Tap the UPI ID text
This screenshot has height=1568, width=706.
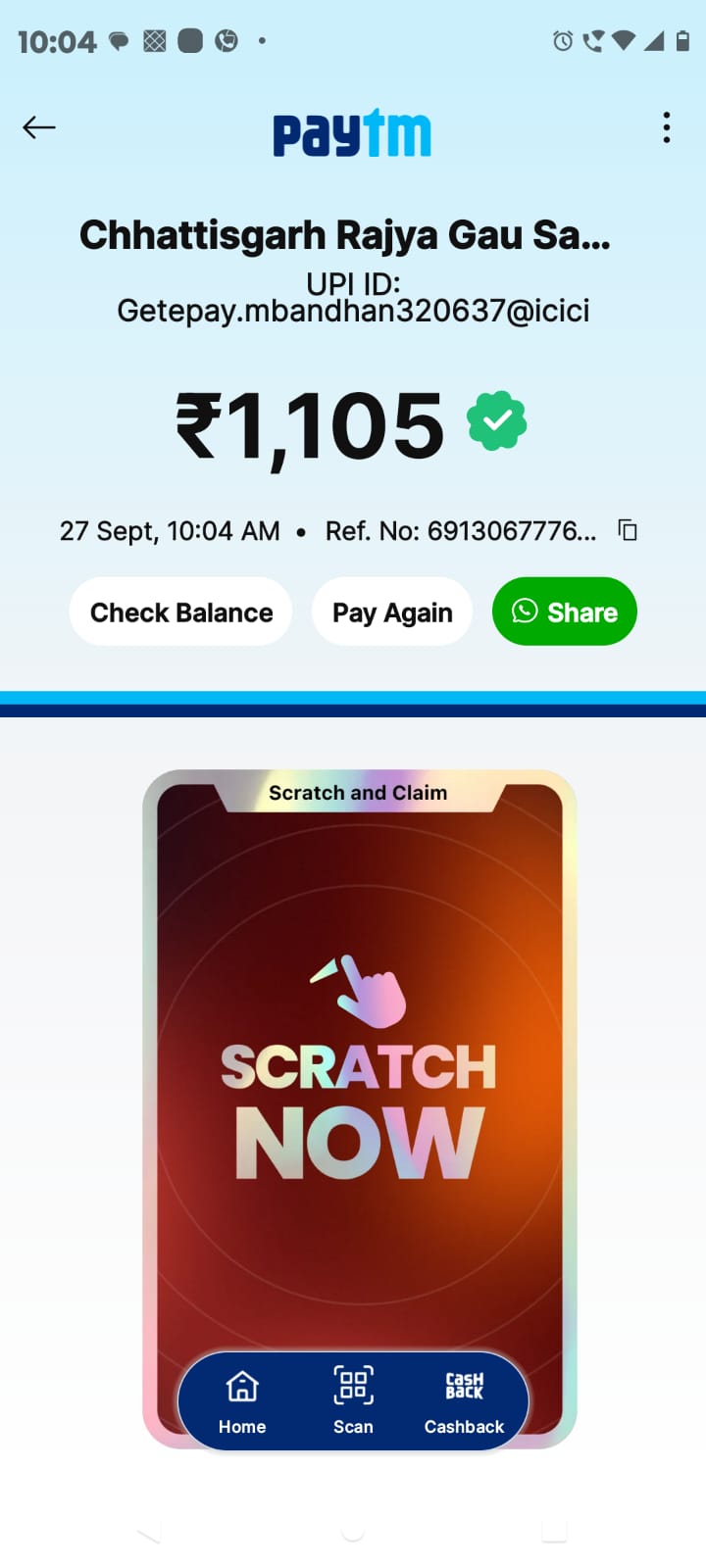[353, 298]
